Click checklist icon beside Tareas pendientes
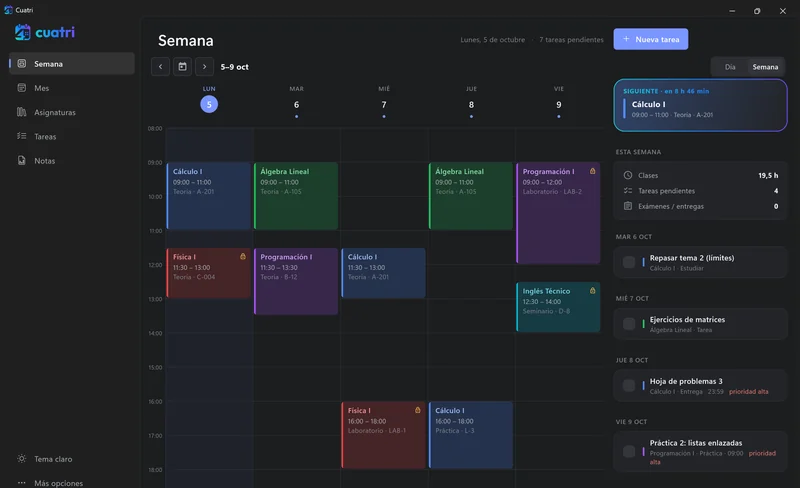800x488 pixels. click(628, 190)
